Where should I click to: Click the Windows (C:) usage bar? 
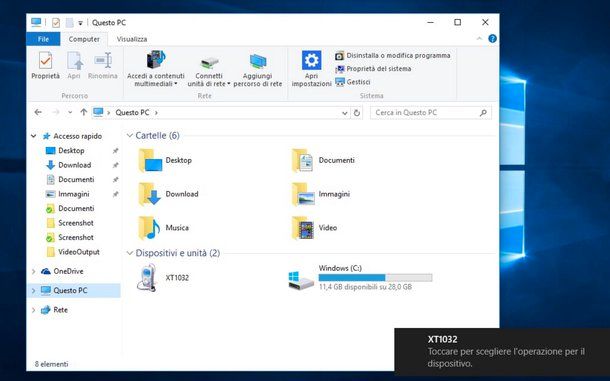pos(375,277)
